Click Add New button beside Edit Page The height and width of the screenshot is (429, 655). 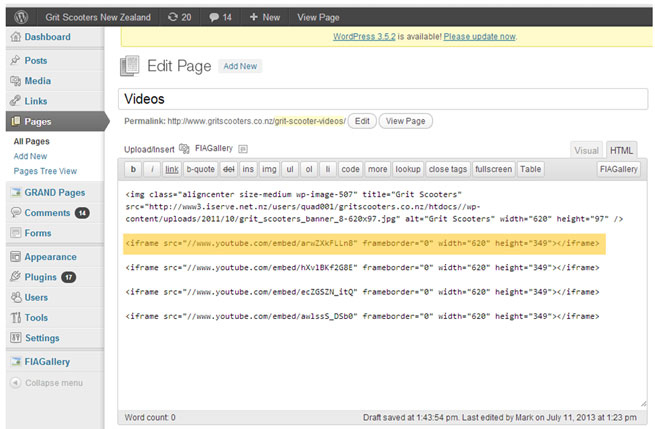tap(240, 66)
